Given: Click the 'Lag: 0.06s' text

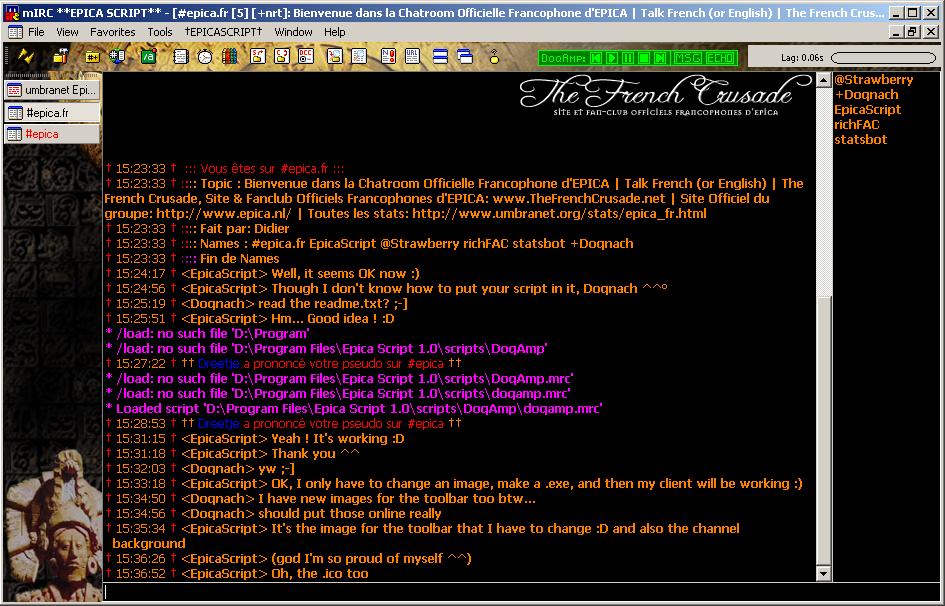Looking at the screenshot, I should click(802, 58).
